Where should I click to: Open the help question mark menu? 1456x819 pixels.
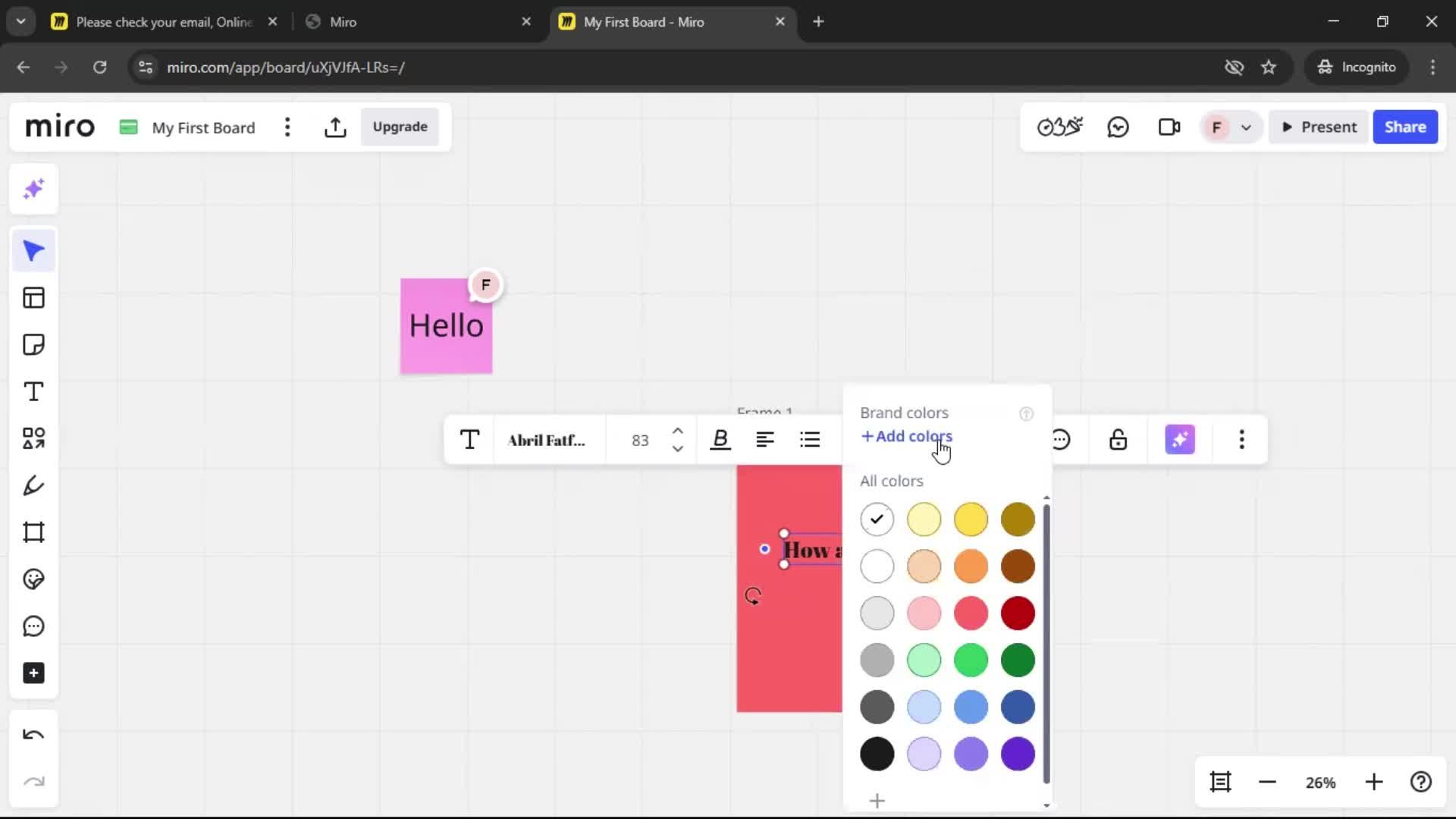click(1420, 782)
